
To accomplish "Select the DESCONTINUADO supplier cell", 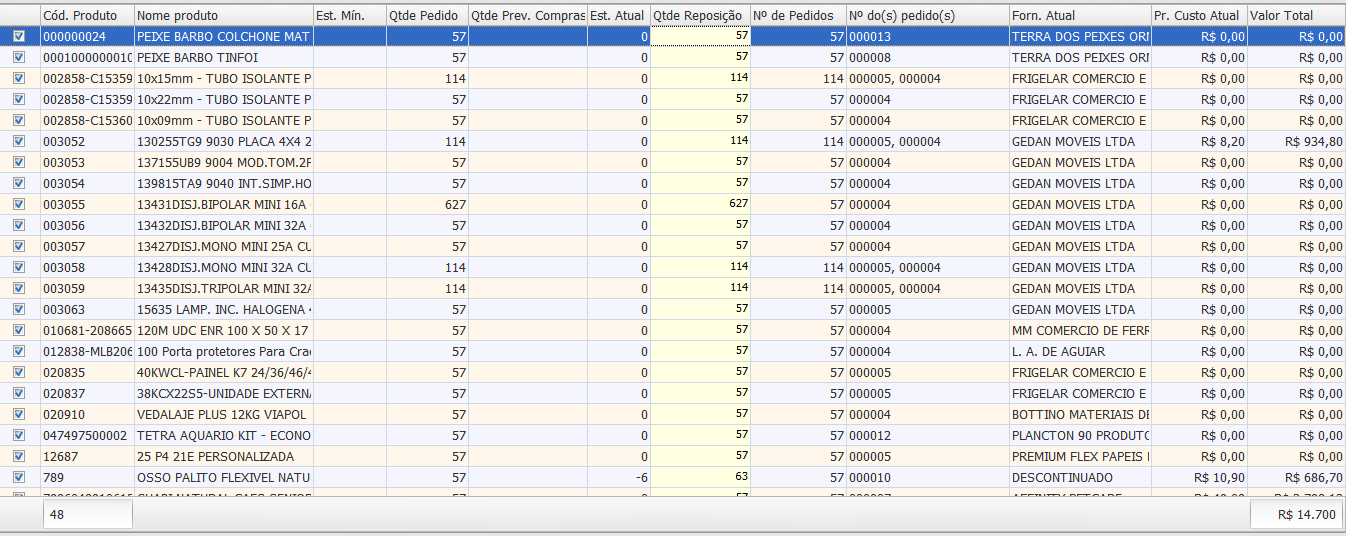I will click(x=1079, y=477).
